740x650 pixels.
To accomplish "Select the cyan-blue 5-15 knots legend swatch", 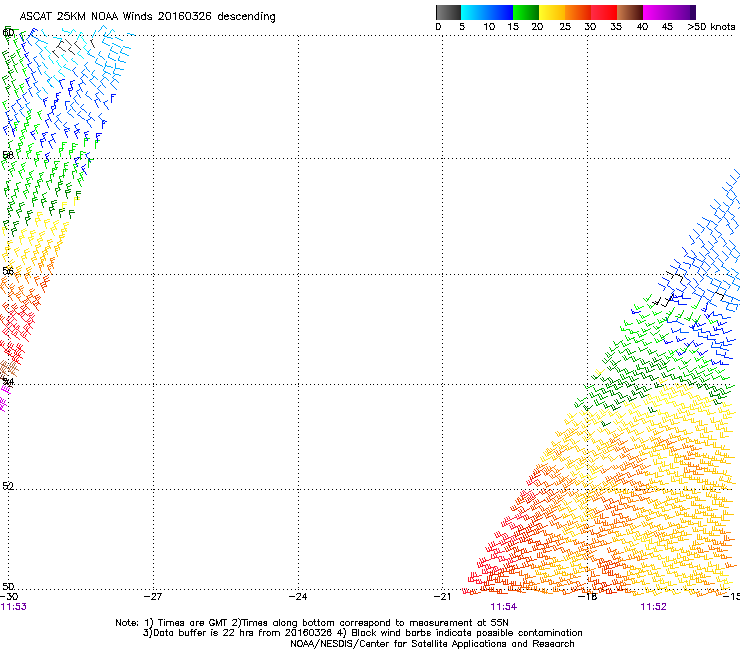I will tap(487, 12).
